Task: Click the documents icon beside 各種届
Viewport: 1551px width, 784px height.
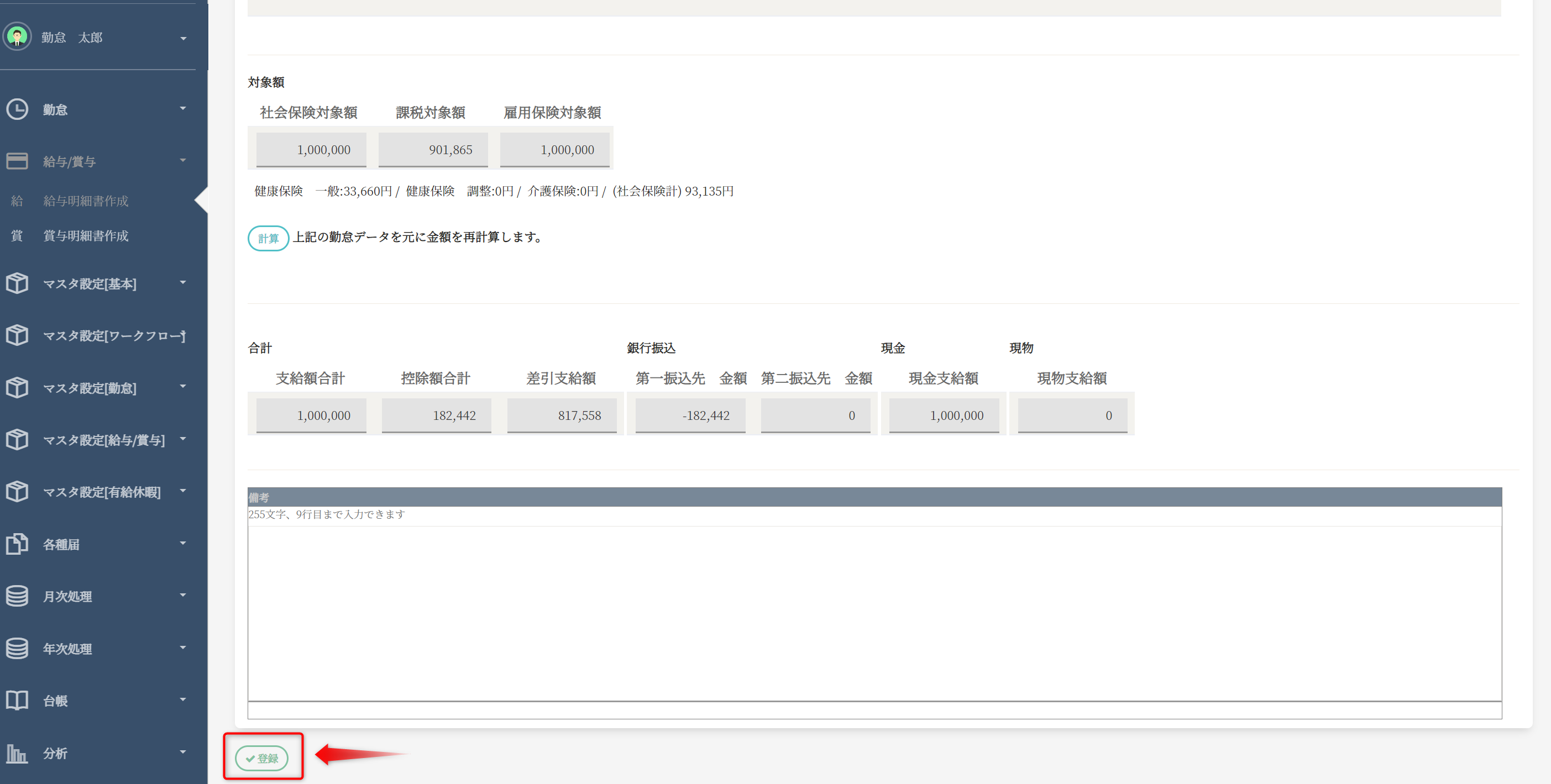Action: coord(17,544)
